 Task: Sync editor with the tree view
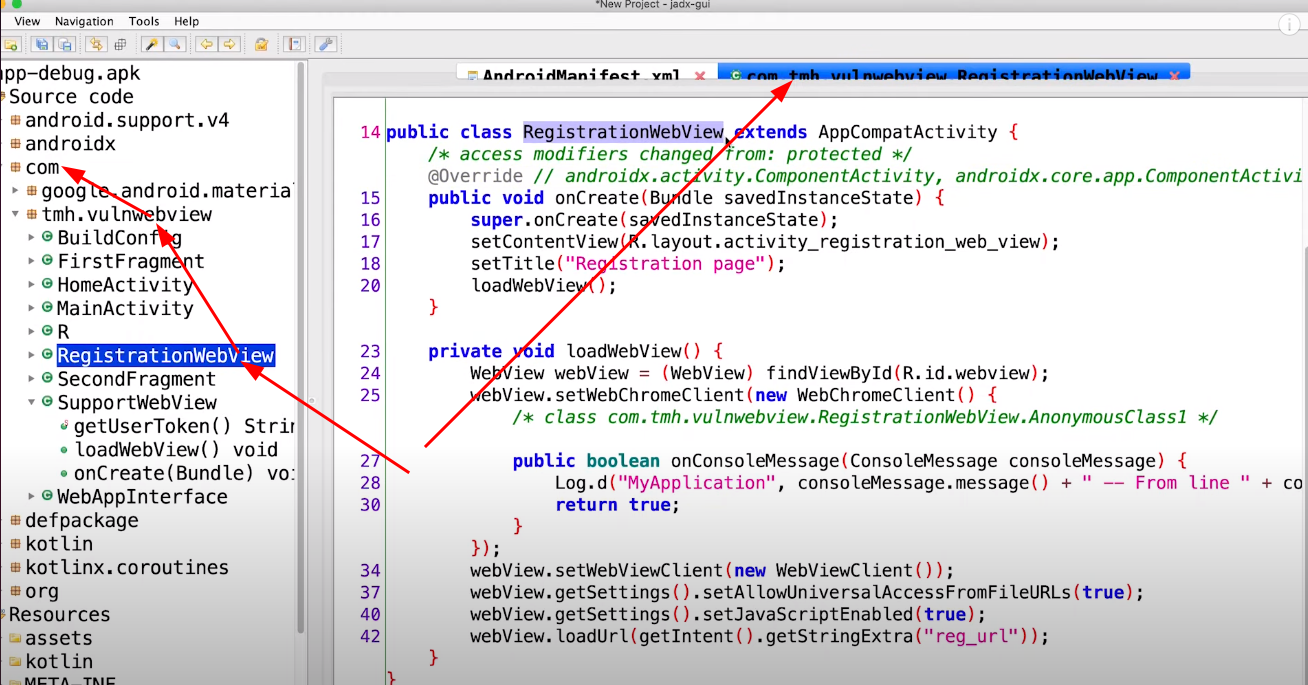(x=96, y=44)
